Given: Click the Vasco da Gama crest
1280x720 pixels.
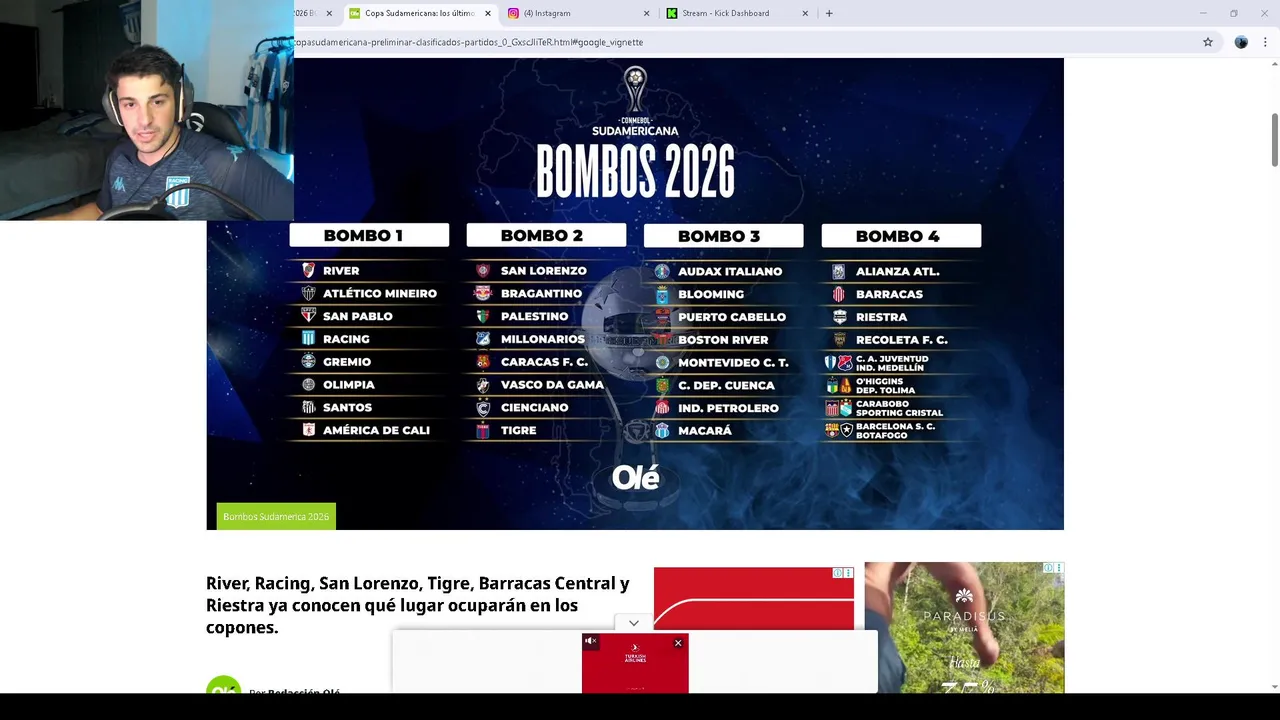Looking at the screenshot, I should (x=483, y=385).
